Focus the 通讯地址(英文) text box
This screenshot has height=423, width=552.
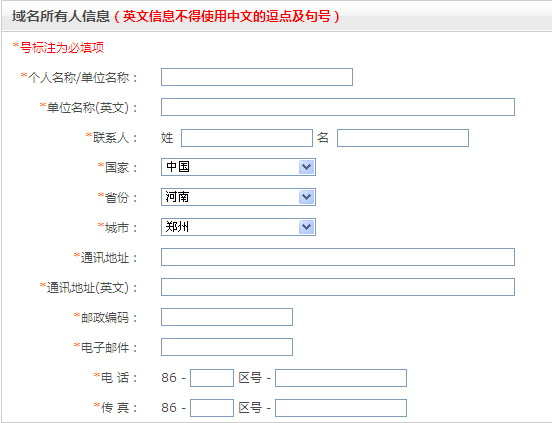[338, 287]
